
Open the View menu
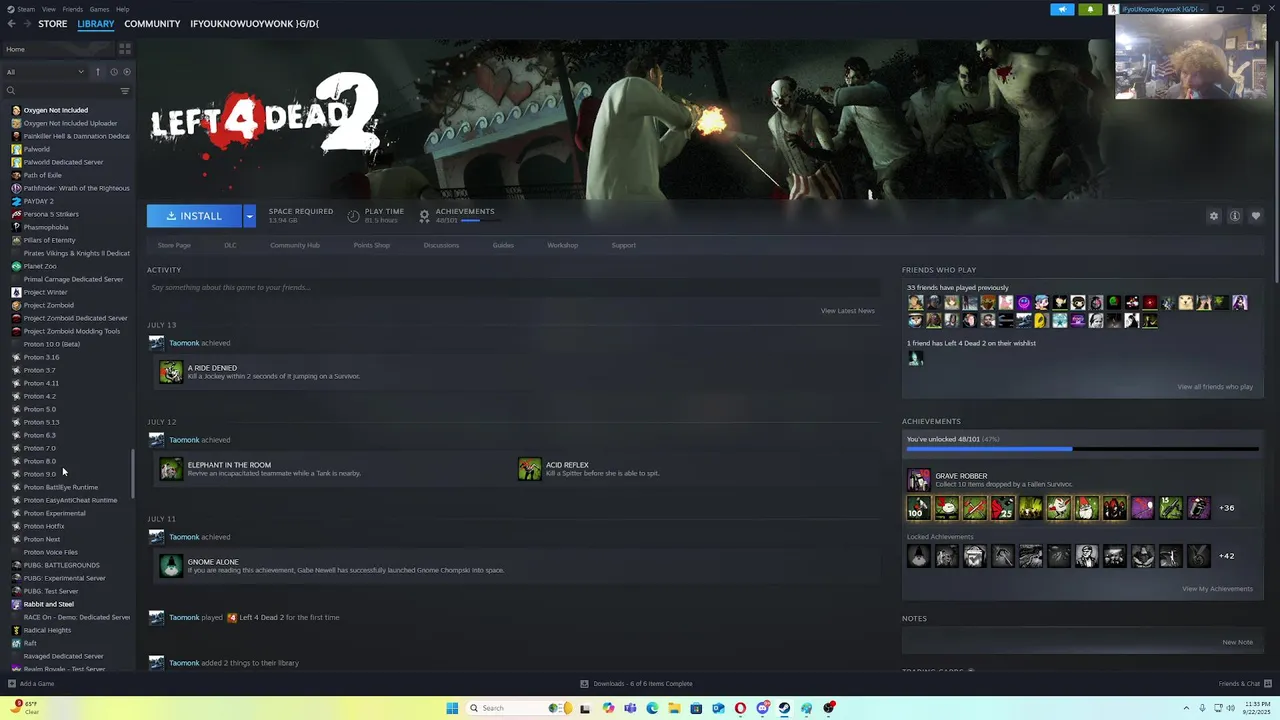coord(48,9)
